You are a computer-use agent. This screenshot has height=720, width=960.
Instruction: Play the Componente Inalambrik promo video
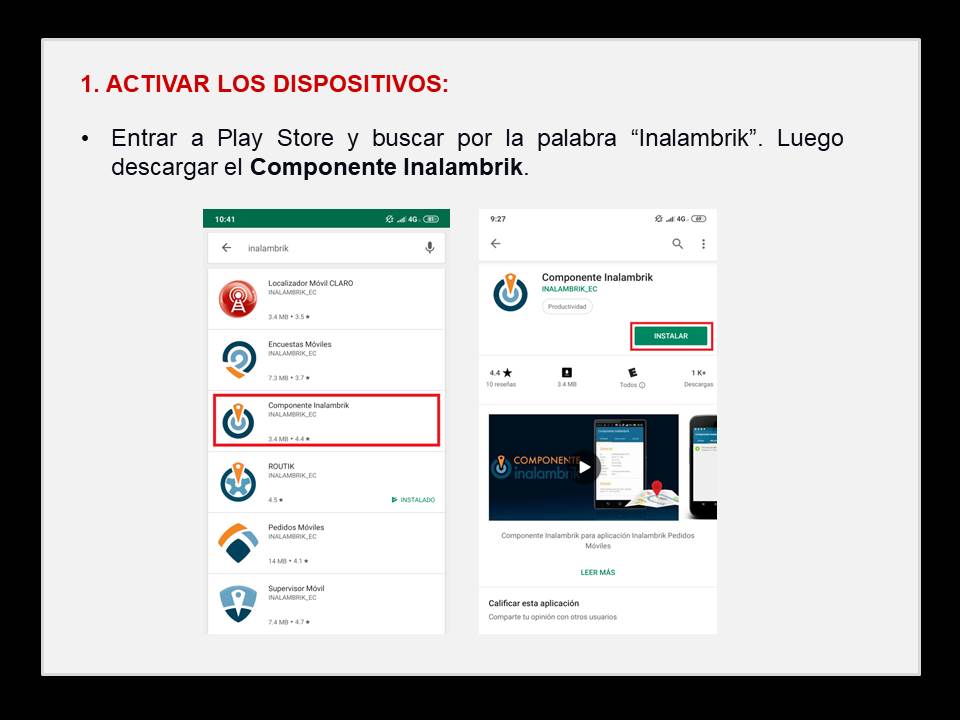click(585, 467)
